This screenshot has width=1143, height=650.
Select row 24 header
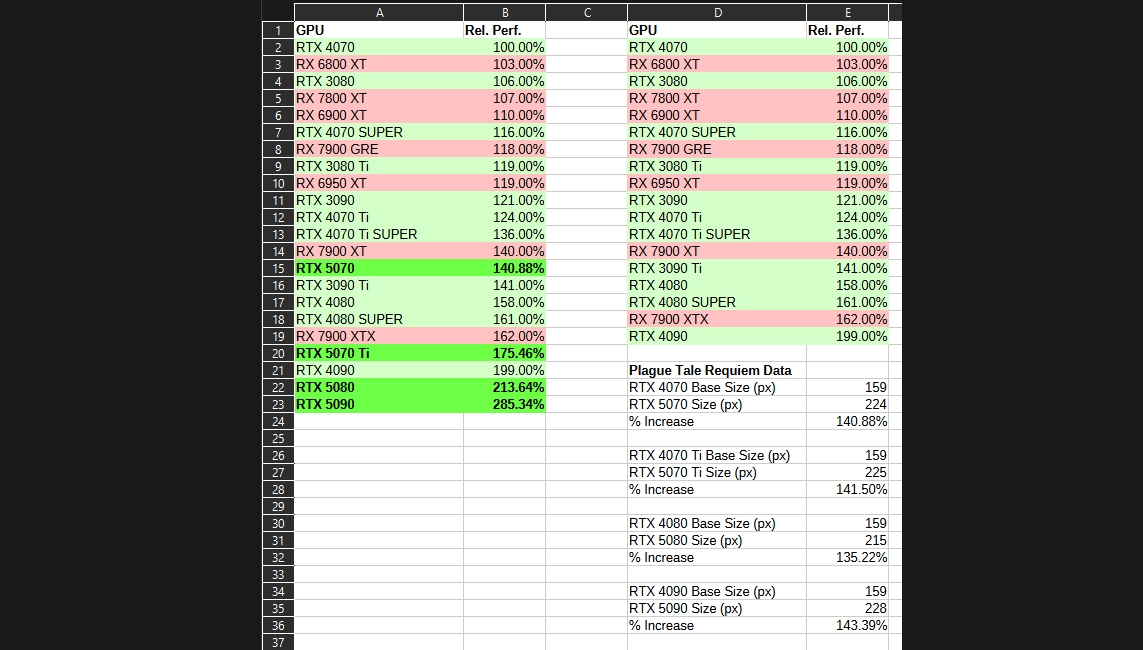click(278, 421)
